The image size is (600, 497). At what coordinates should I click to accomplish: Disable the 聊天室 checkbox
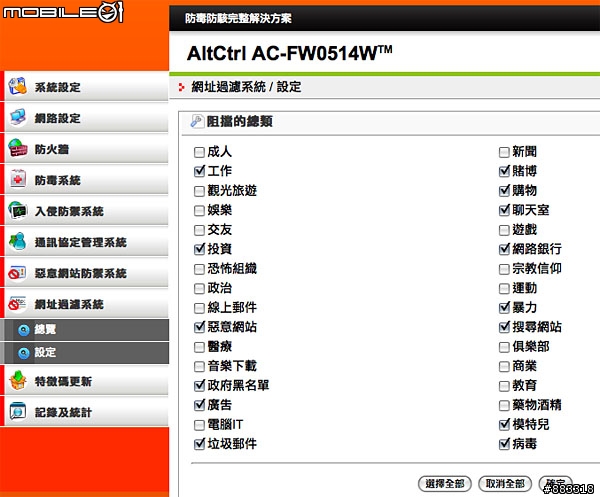504,210
